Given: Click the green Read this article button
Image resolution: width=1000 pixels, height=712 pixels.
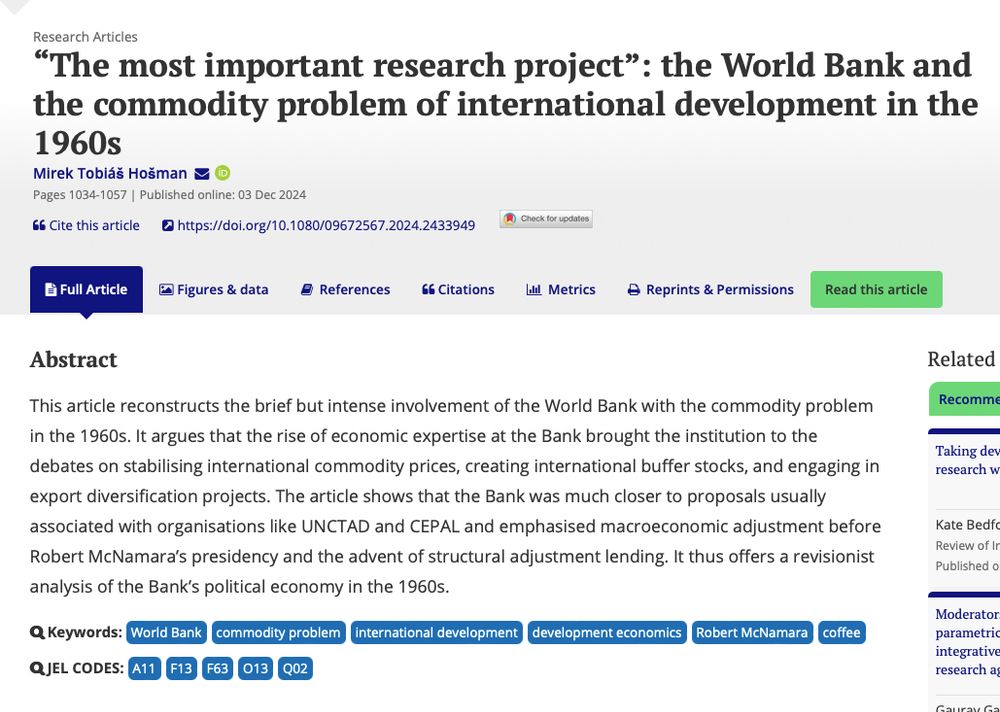Looking at the screenshot, I should (876, 290).
